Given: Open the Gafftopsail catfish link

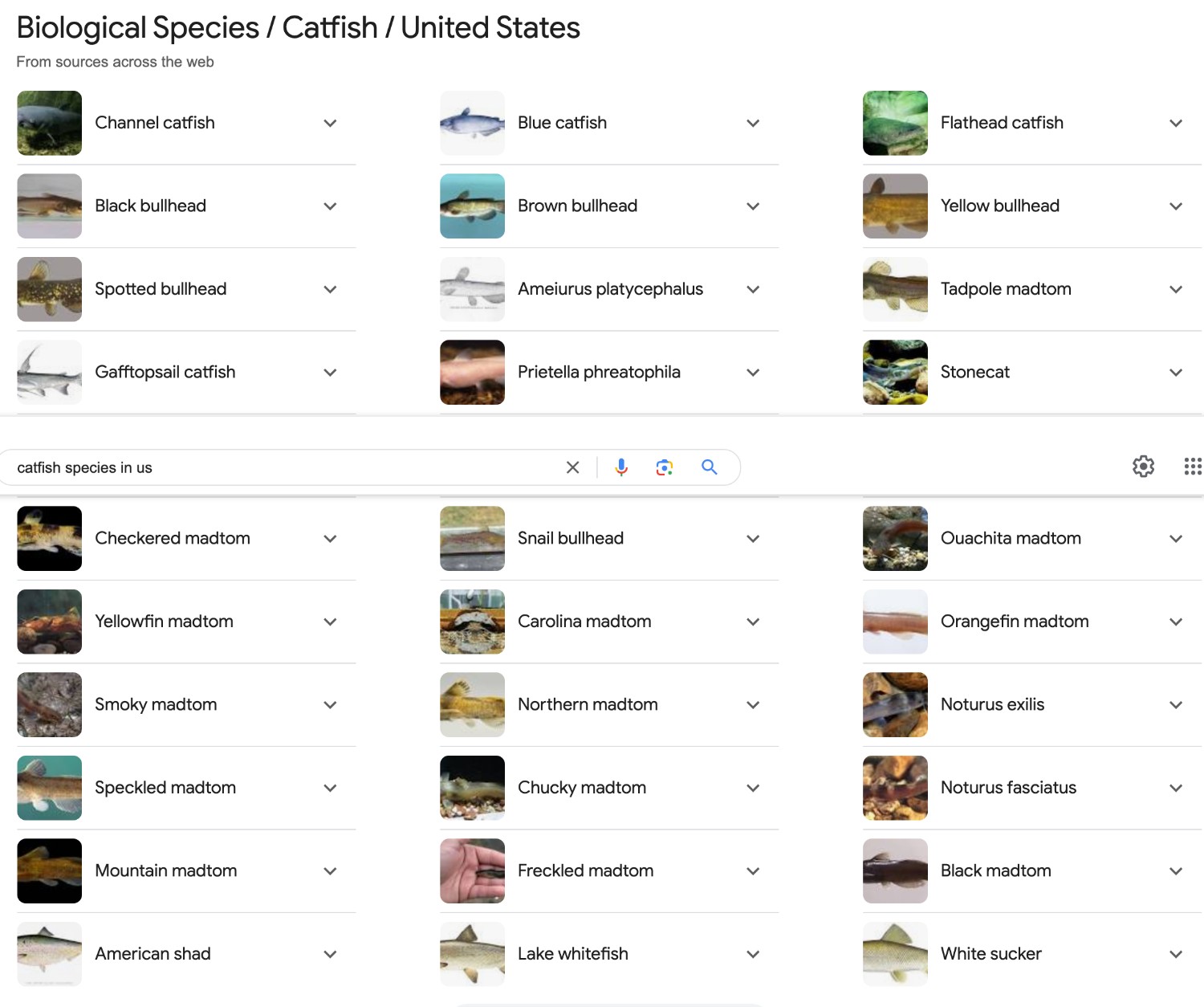Looking at the screenshot, I should click(165, 373).
